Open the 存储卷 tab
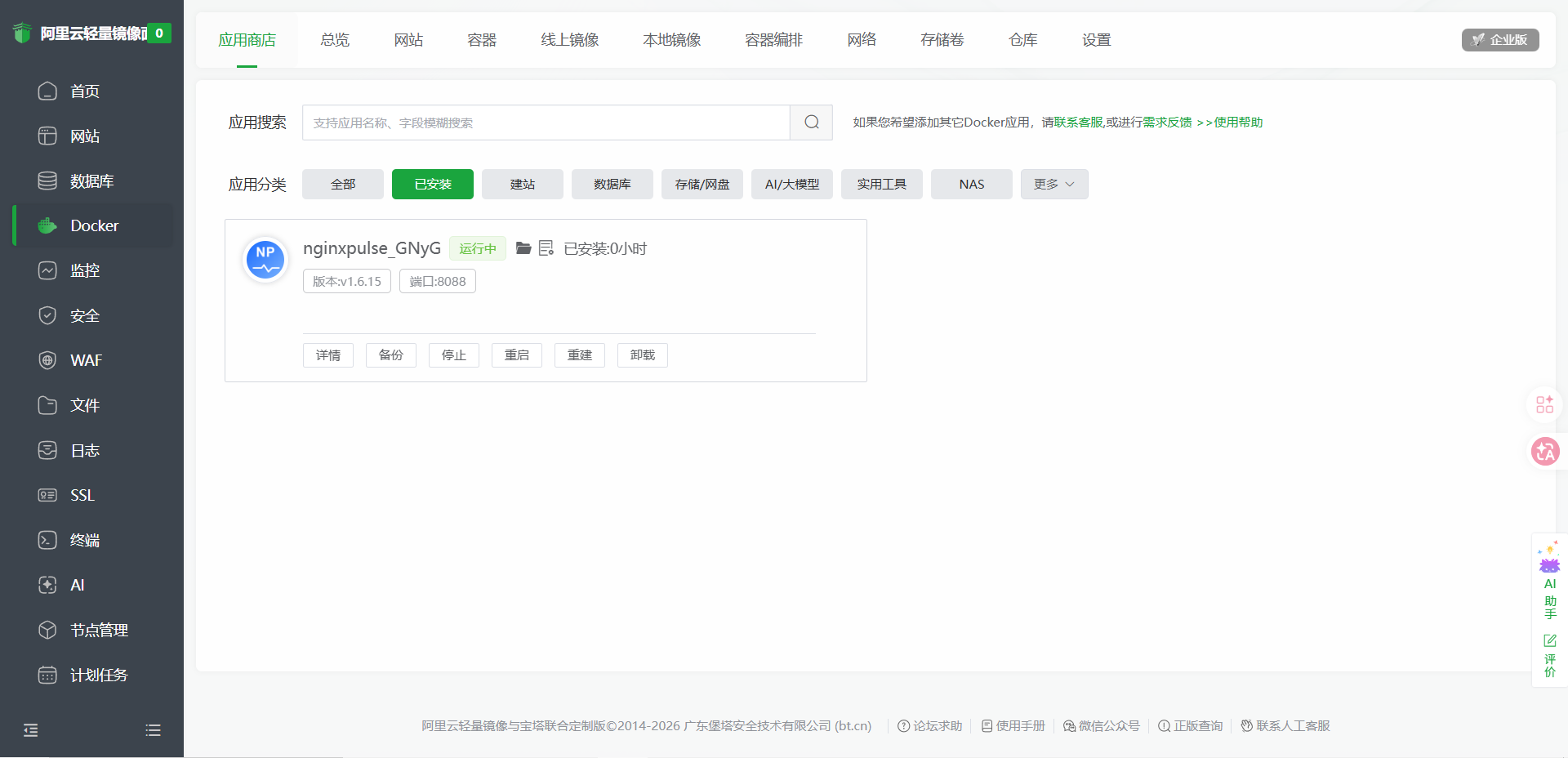This screenshot has width=1568, height=758. click(942, 40)
